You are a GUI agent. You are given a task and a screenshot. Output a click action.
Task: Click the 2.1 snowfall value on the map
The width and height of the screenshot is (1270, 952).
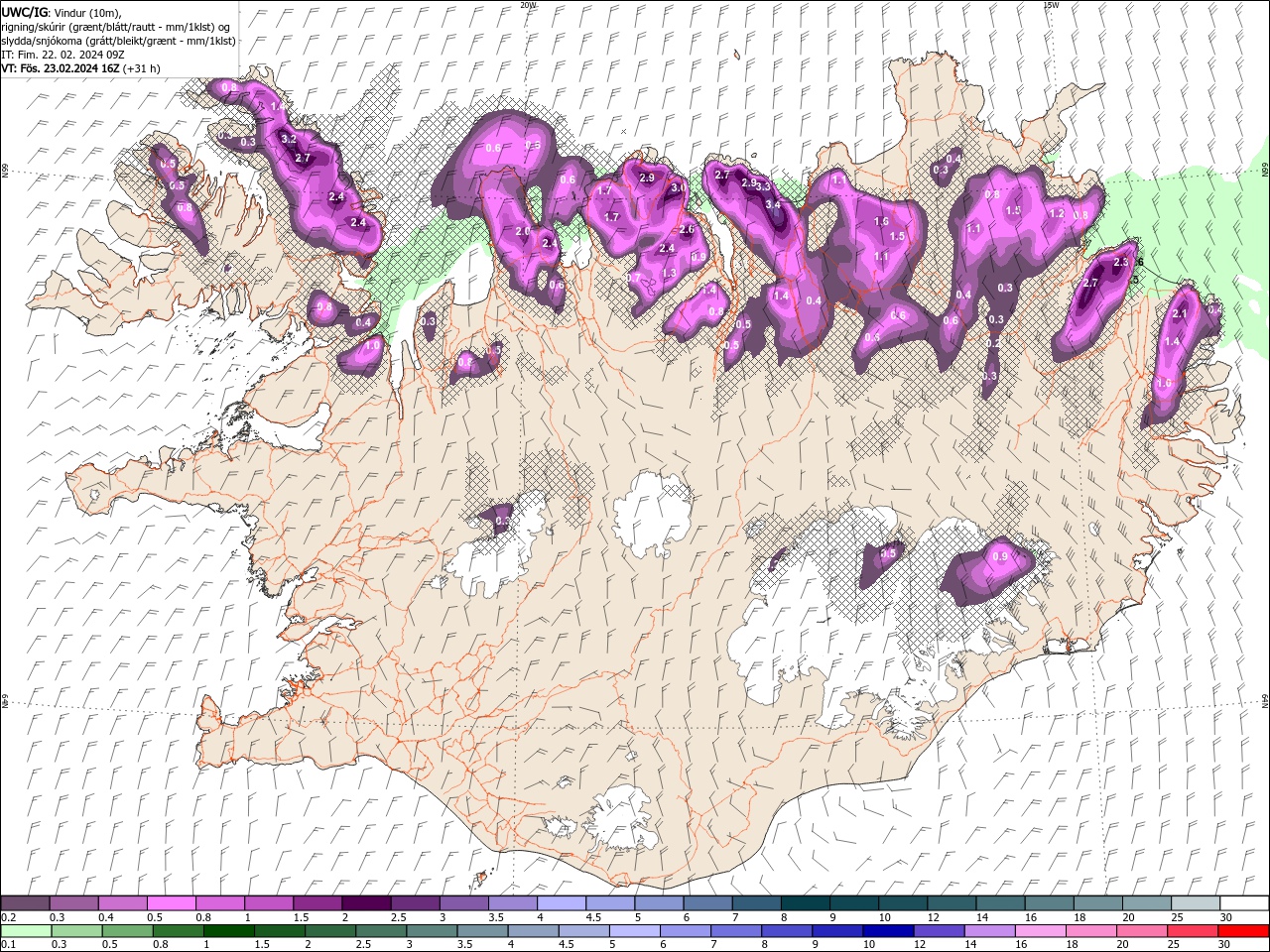pyautogui.click(x=1180, y=313)
